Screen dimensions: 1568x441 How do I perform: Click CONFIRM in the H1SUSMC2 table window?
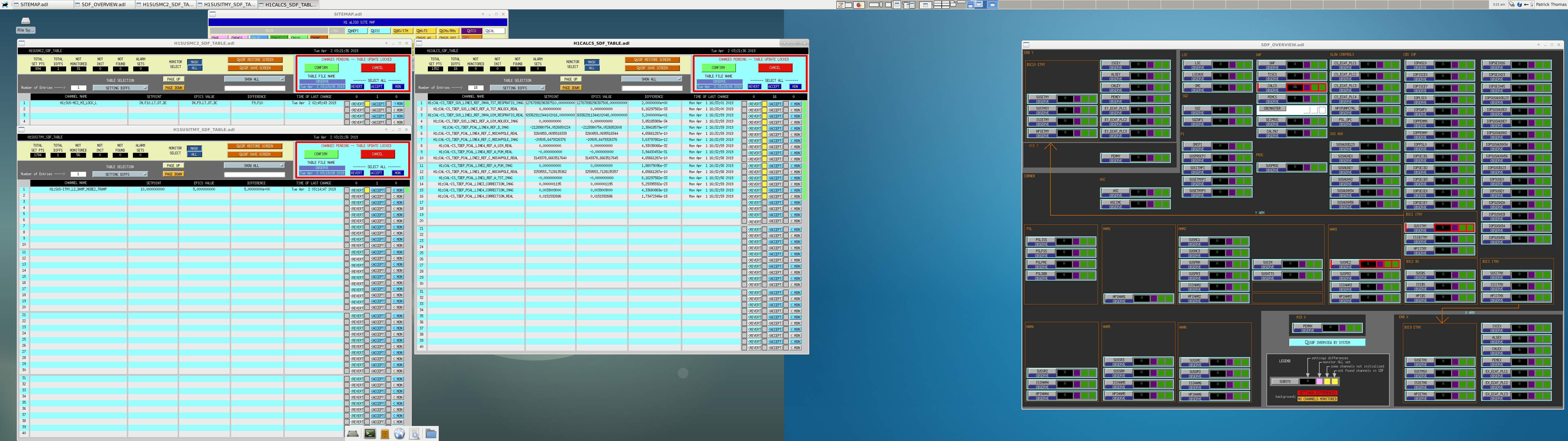point(321,68)
